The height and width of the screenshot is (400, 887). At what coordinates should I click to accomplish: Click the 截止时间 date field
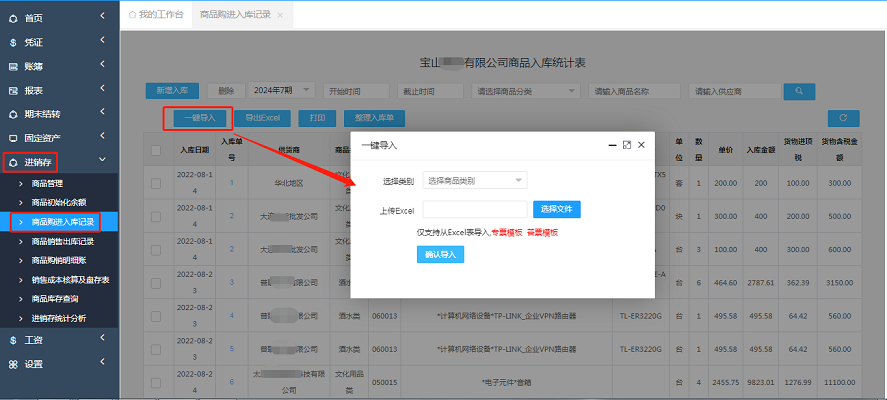[429, 91]
